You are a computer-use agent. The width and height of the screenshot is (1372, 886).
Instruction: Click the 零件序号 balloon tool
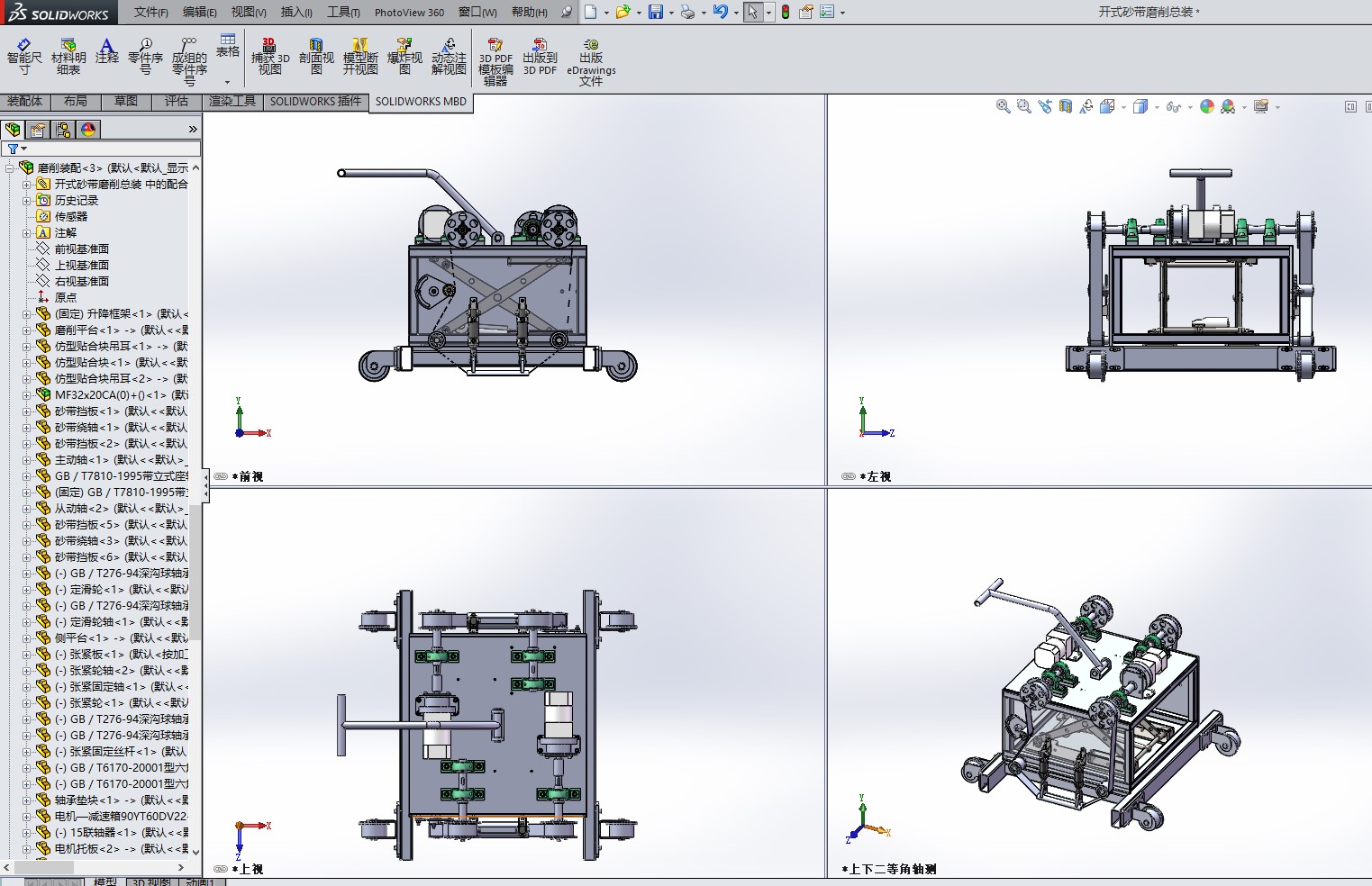point(145,57)
